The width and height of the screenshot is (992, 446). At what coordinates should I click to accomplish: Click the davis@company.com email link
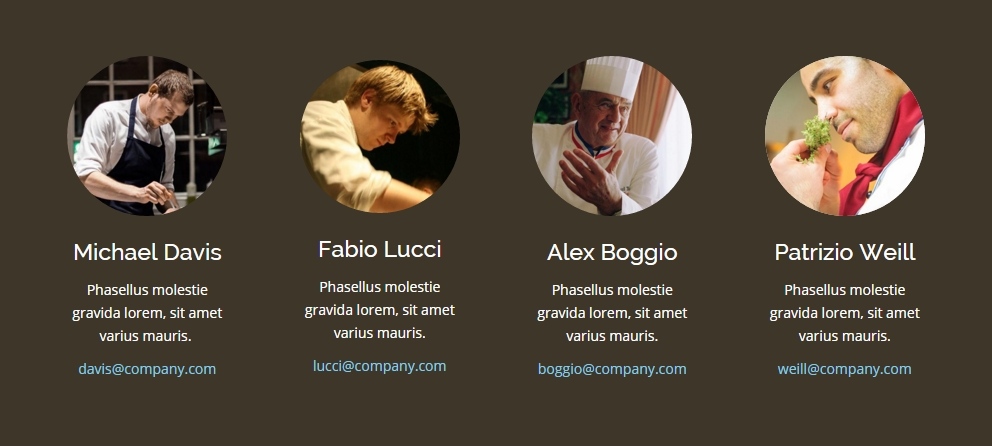pos(147,369)
